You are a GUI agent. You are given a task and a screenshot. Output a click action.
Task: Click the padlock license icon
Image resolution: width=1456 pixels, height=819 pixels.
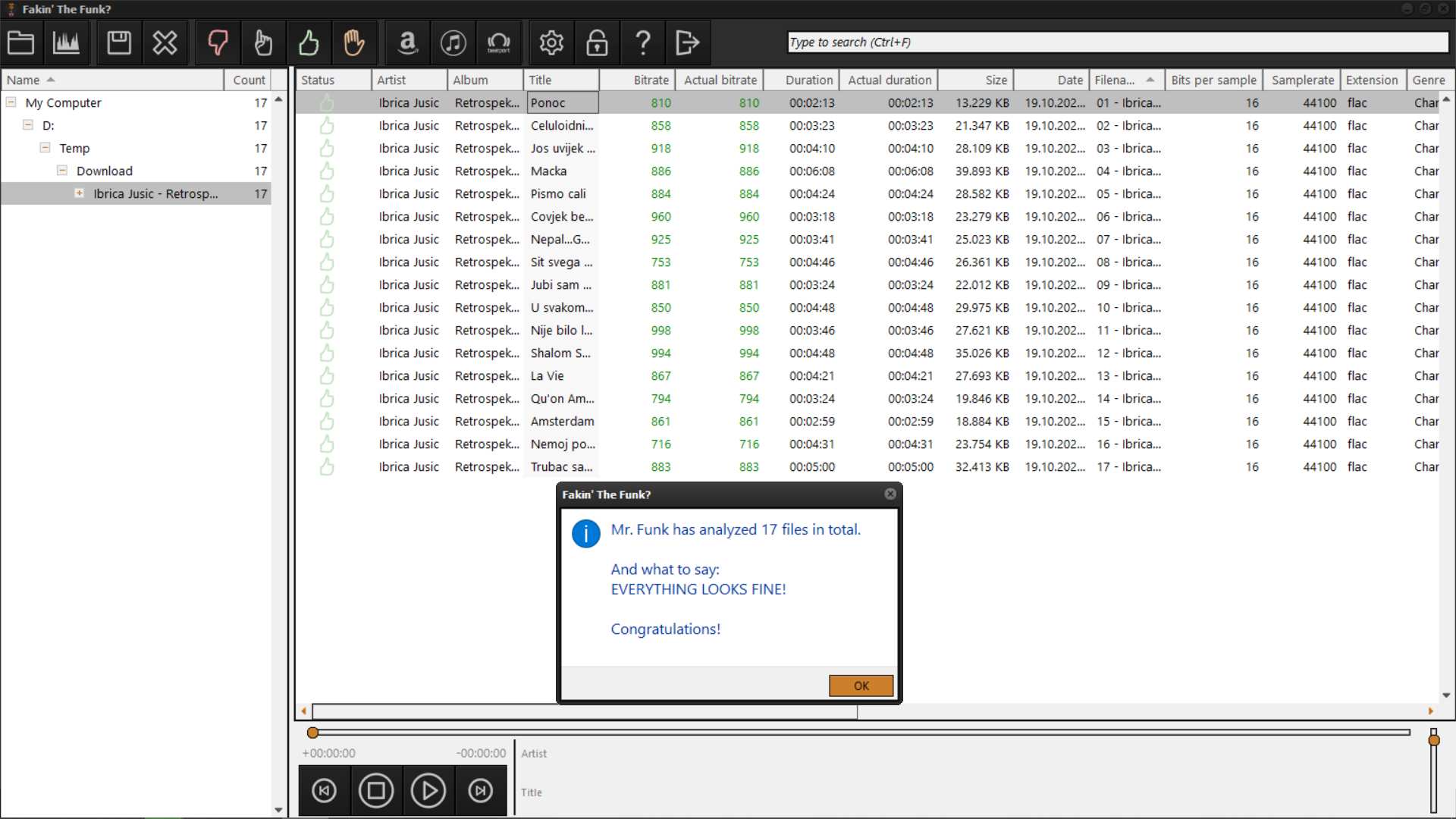(597, 42)
